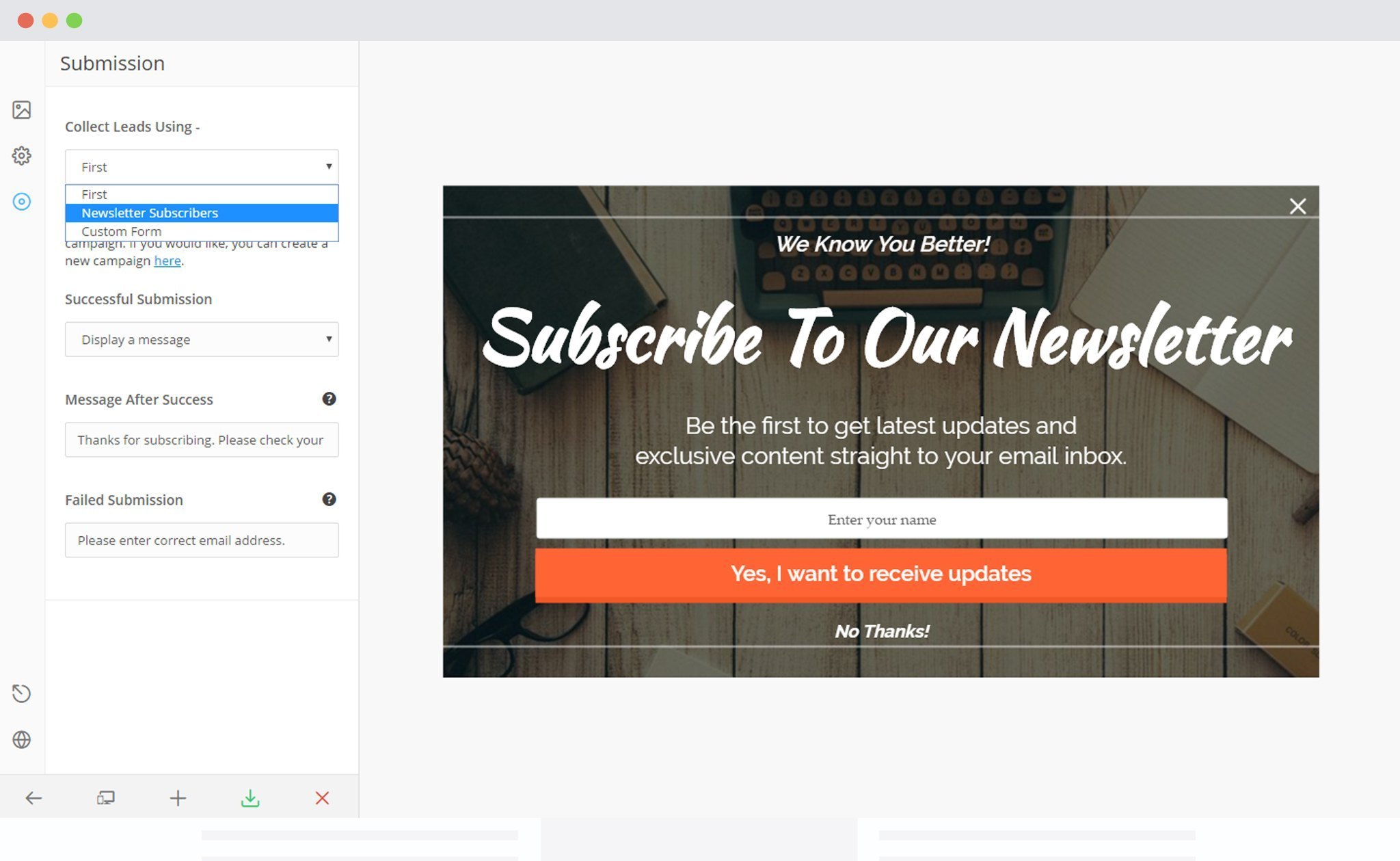Open the design image panel icon
This screenshot has height=861, width=1400.
click(x=22, y=110)
